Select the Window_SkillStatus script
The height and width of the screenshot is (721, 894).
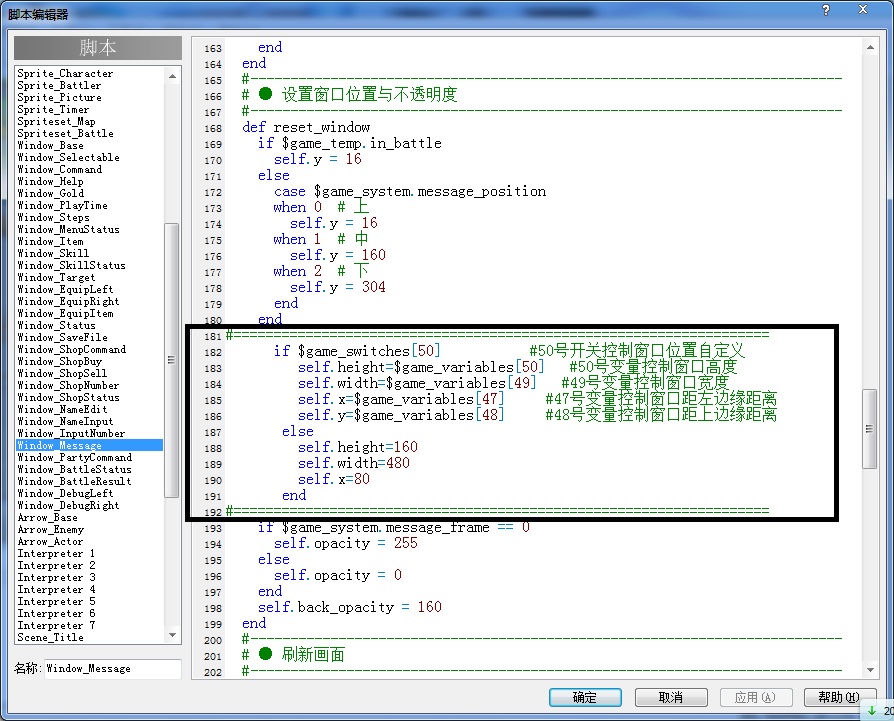click(71, 265)
